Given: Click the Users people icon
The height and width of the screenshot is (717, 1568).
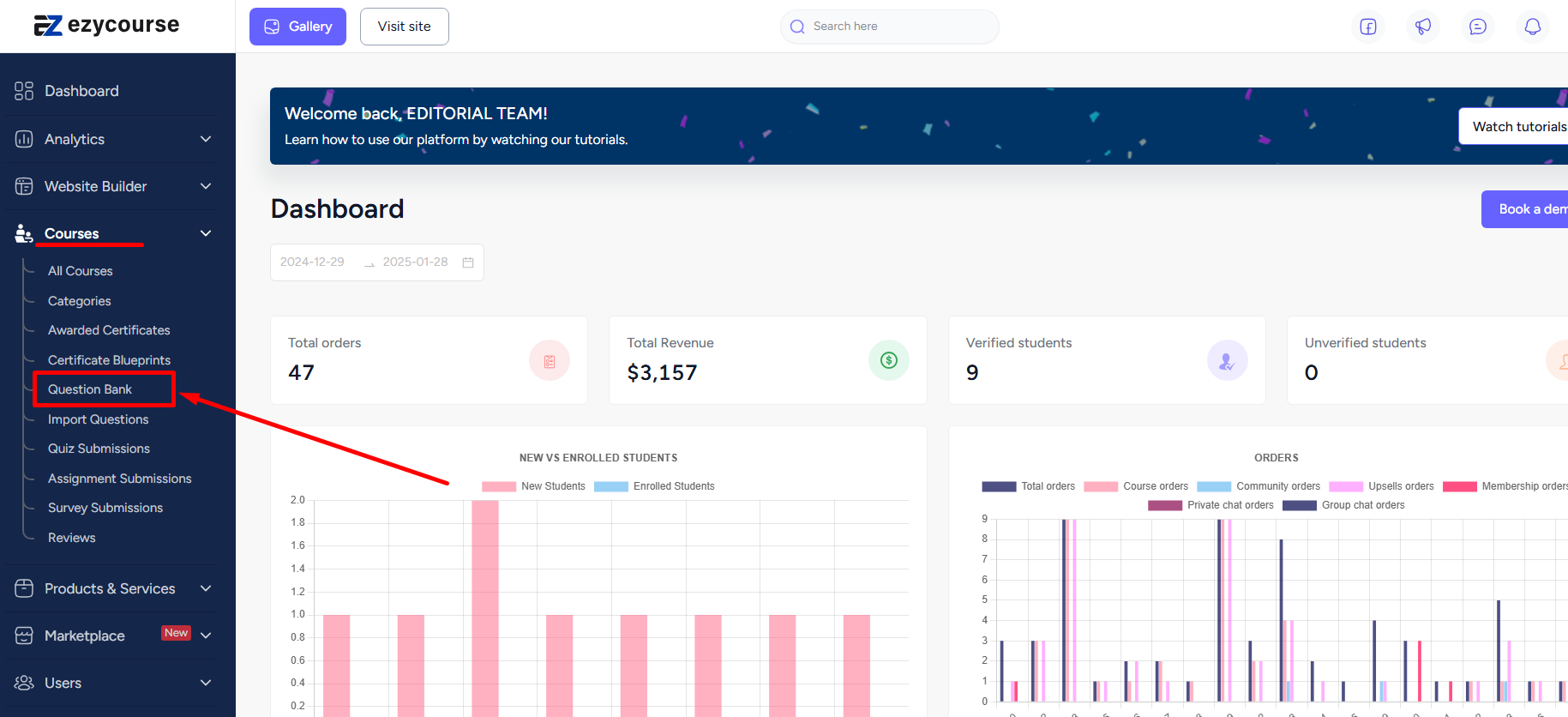Looking at the screenshot, I should (24, 683).
